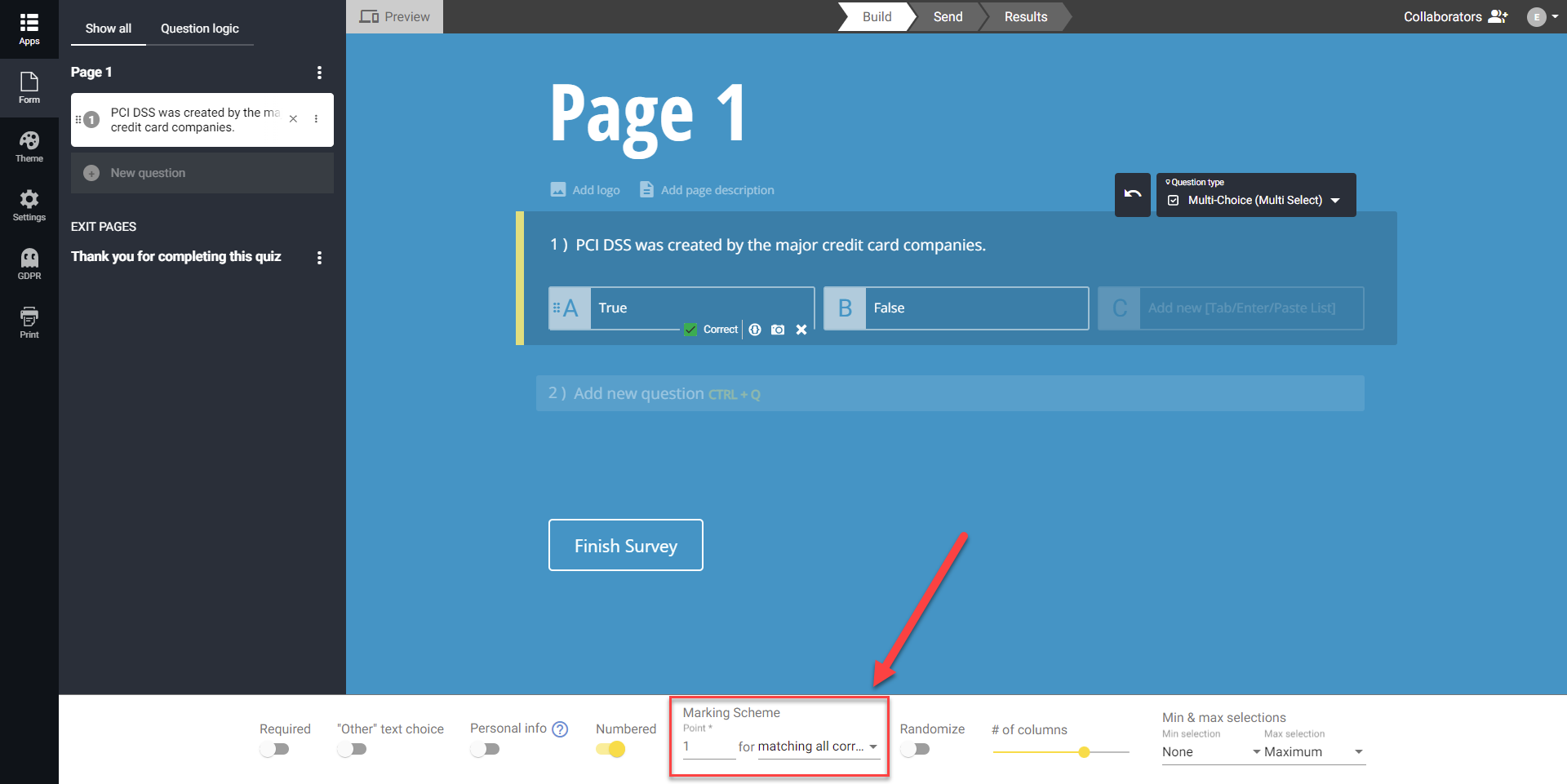Toggle the Required switch

click(x=275, y=749)
